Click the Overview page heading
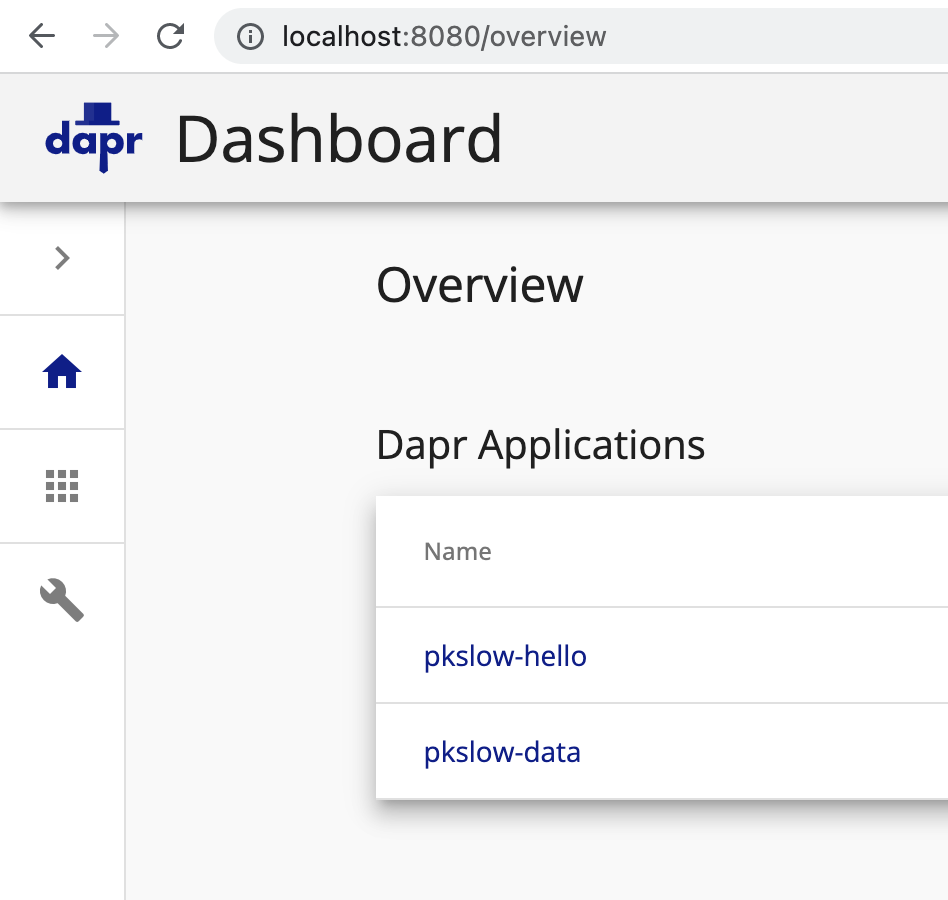 [479, 285]
